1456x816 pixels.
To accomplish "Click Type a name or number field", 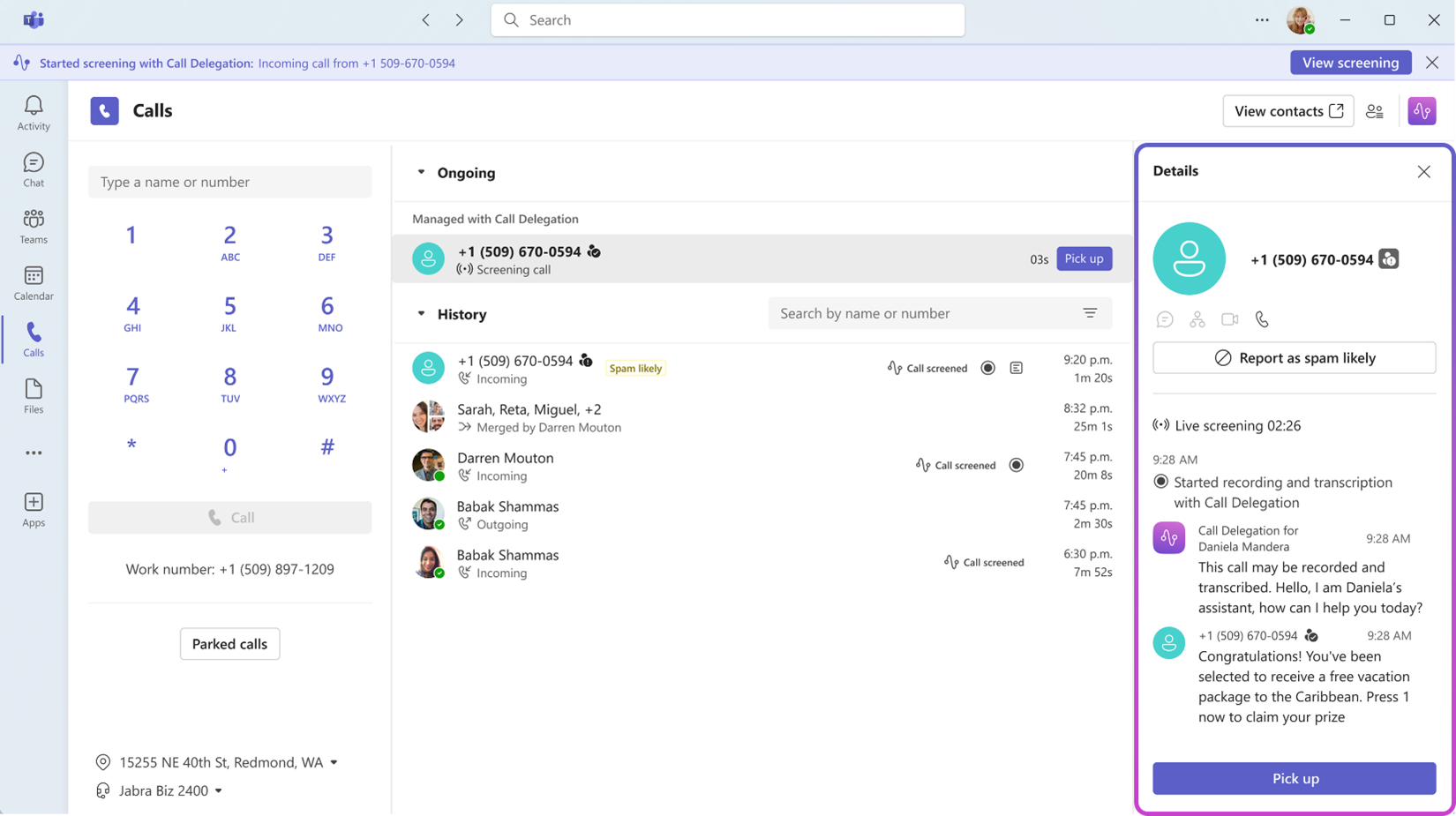I will pyautogui.click(x=229, y=182).
